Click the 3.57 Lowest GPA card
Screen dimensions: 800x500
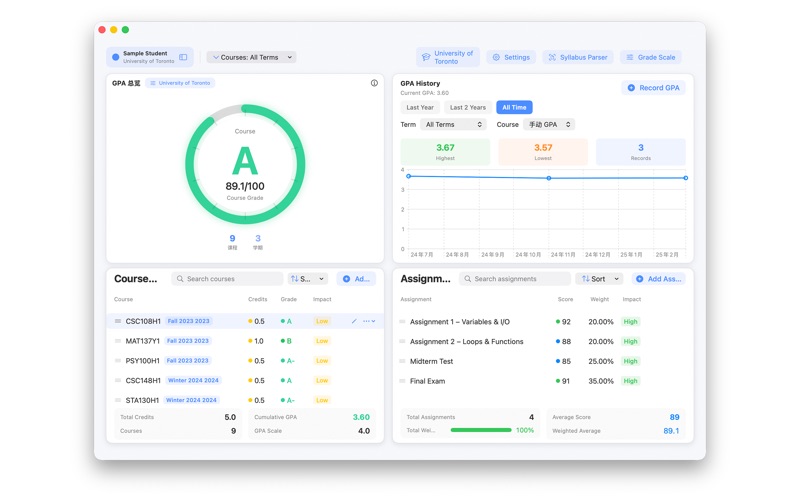543,152
